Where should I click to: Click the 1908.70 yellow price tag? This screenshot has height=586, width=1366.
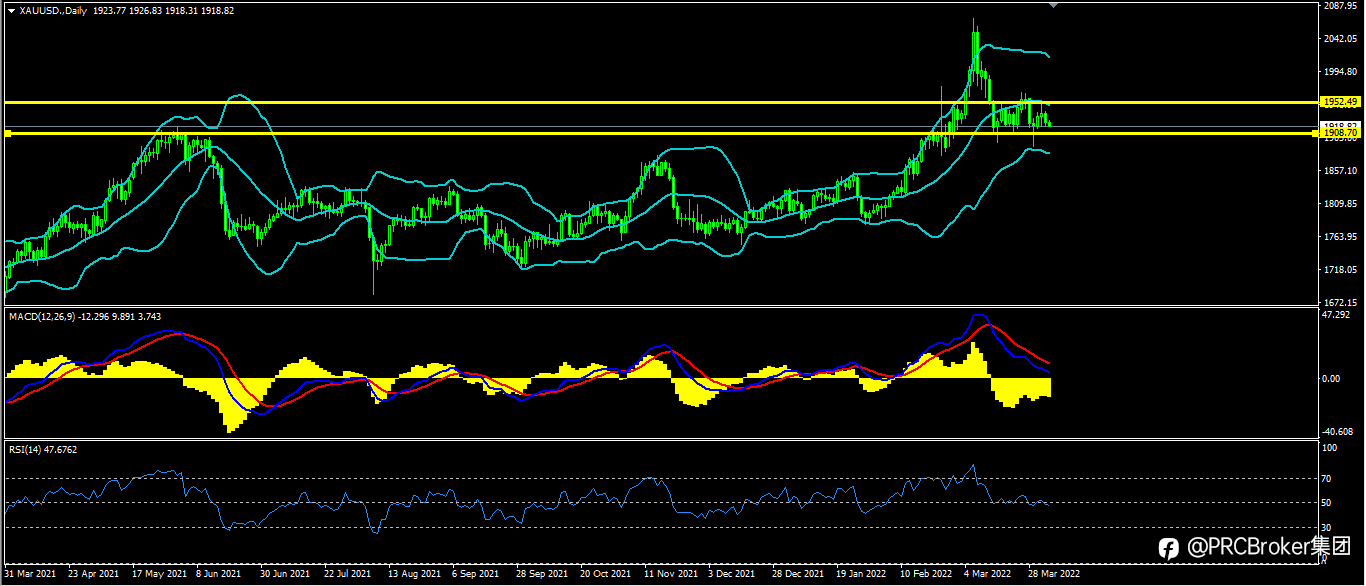point(1339,133)
